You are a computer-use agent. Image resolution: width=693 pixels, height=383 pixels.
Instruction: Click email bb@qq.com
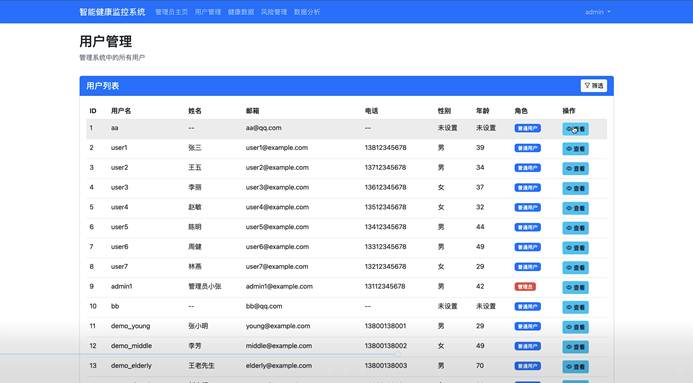tap(264, 306)
